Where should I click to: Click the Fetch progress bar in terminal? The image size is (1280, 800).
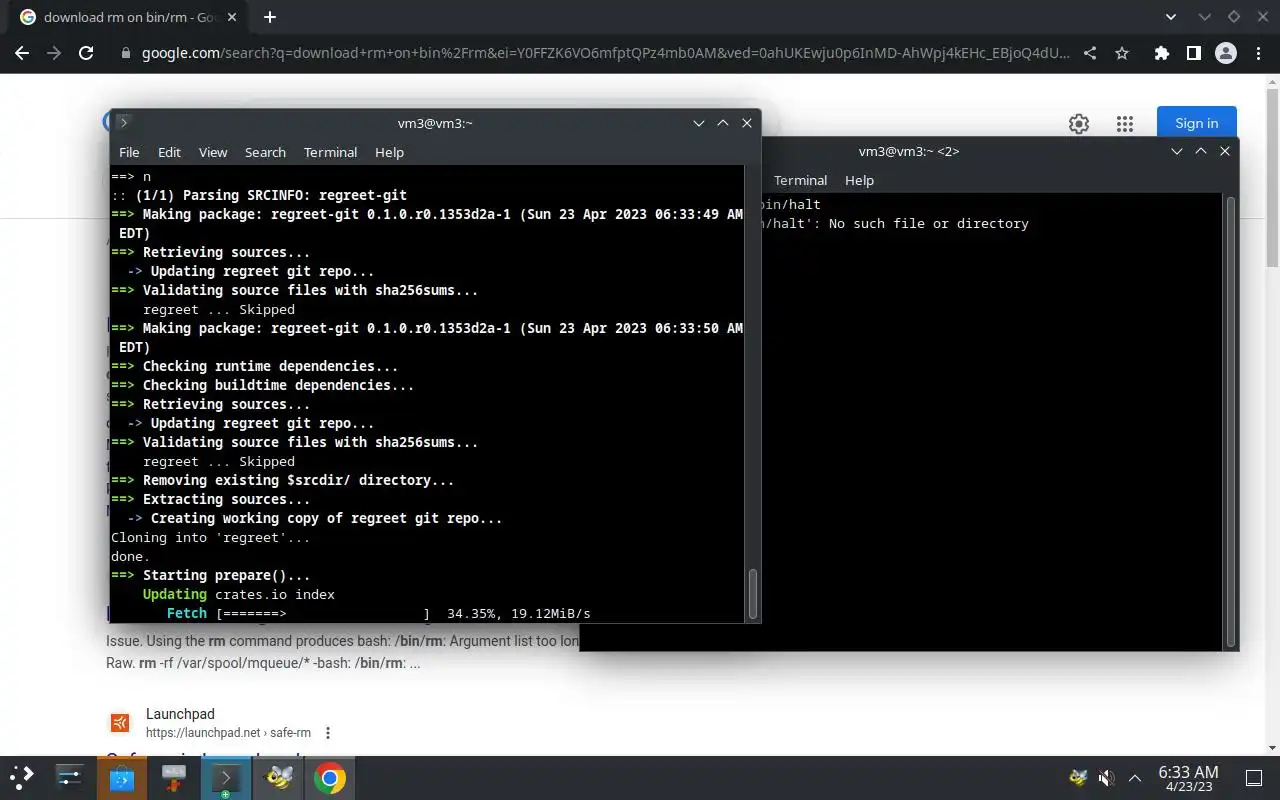(x=323, y=613)
